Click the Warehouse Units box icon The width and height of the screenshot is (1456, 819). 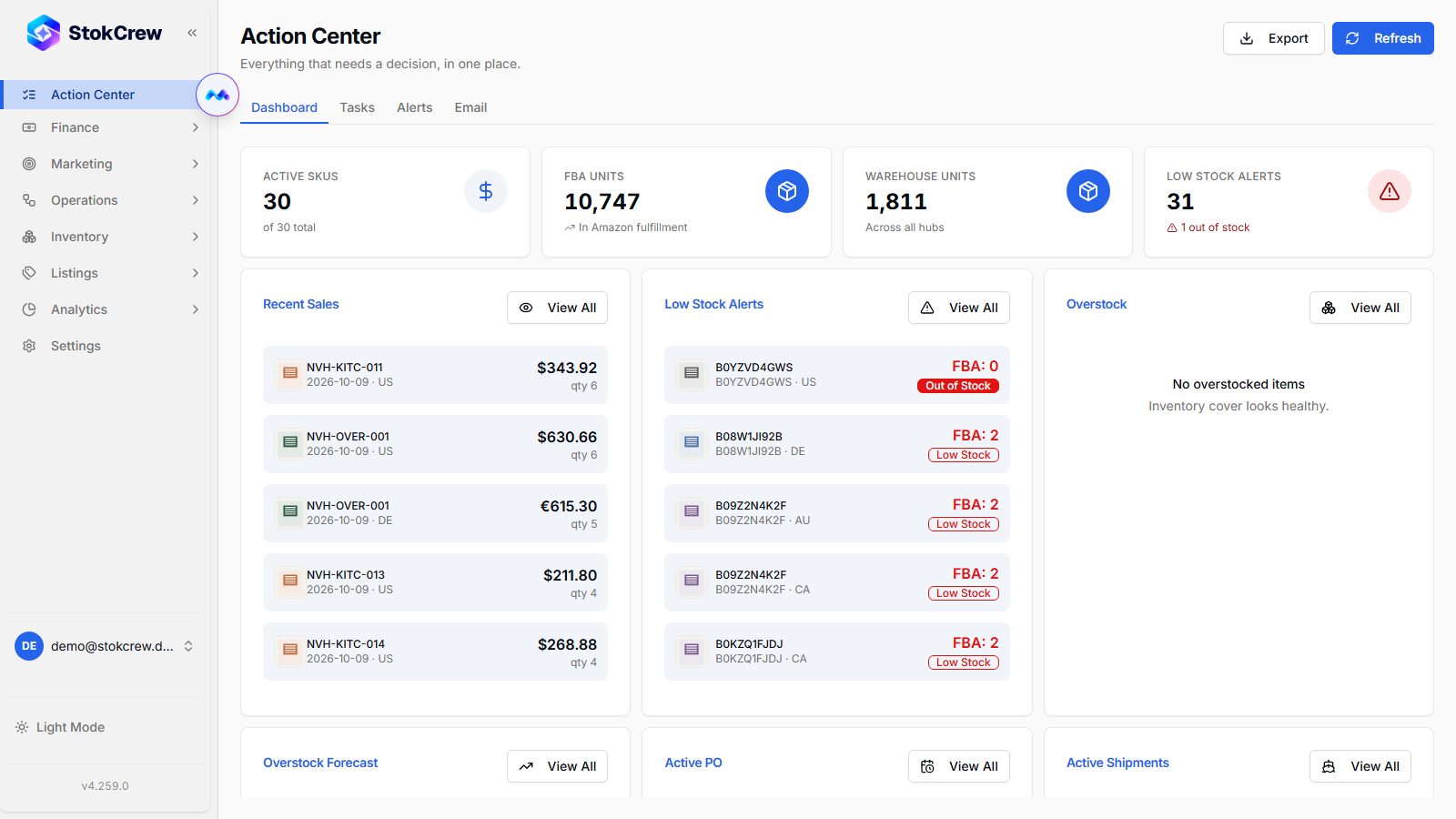(x=1088, y=191)
